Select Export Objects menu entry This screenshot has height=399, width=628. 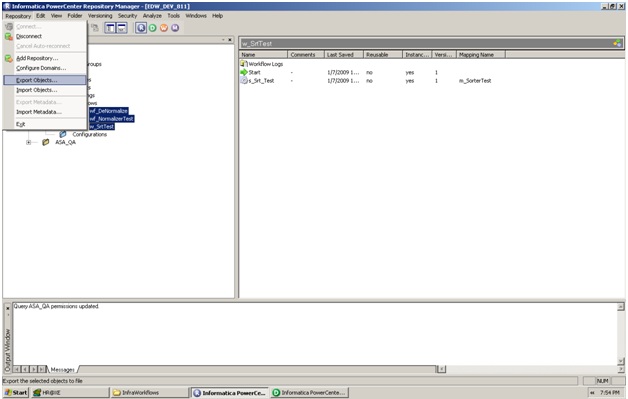click(x=45, y=80)
